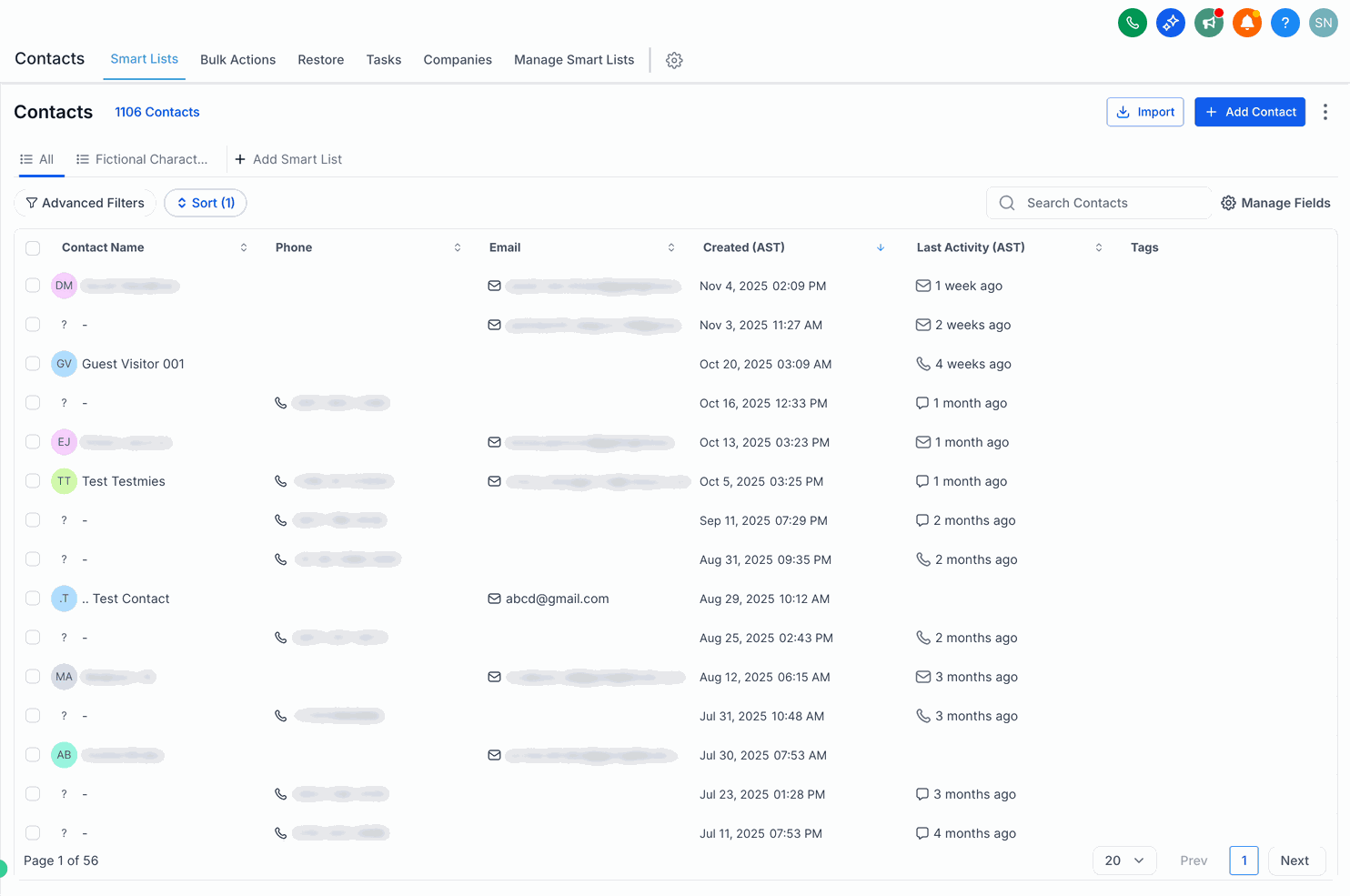Click the MA contact avatar
The image size is (1350, 896).
tap(64, 677)
